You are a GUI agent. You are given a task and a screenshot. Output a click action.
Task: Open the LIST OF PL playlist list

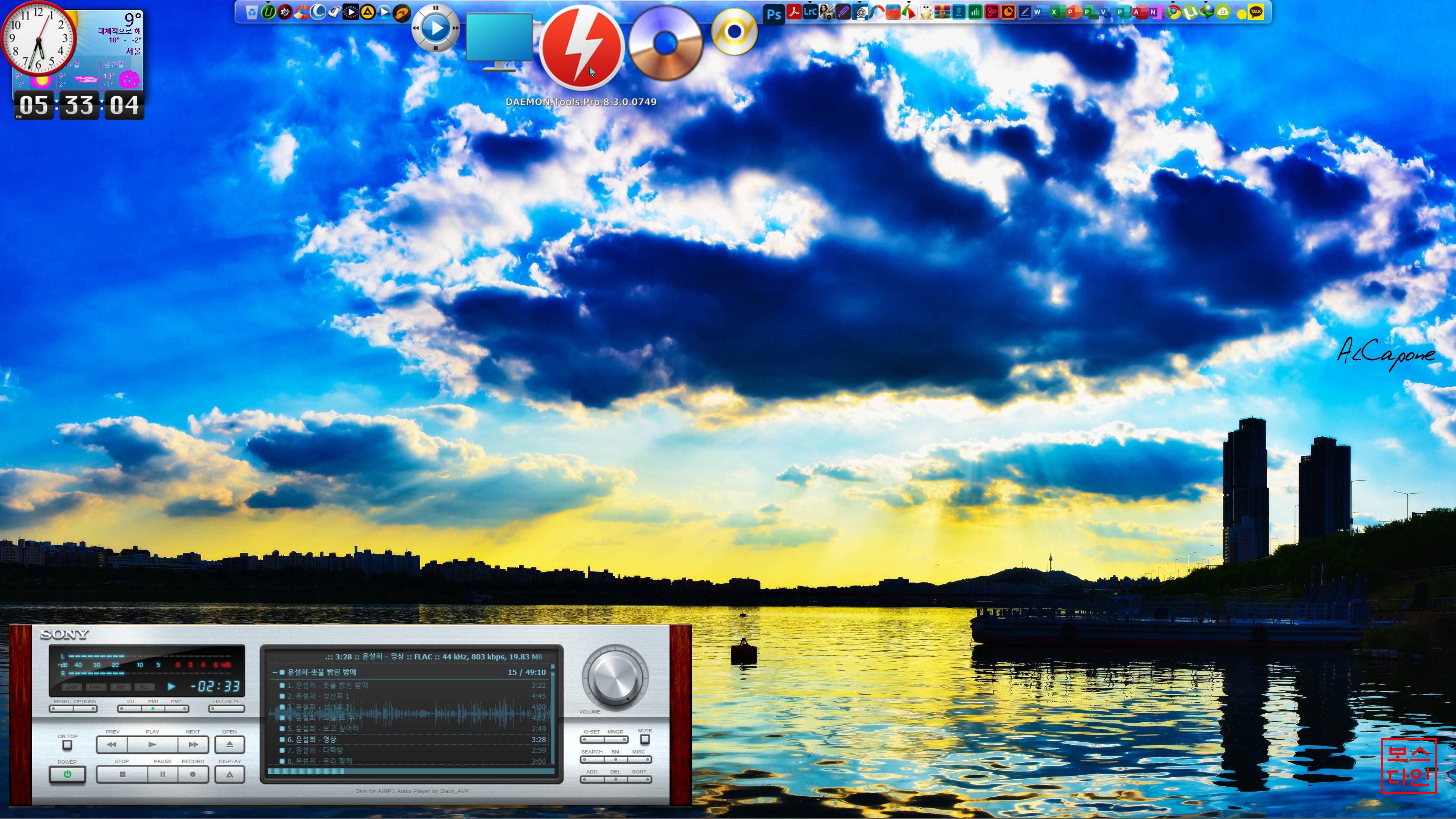(227, 709)
